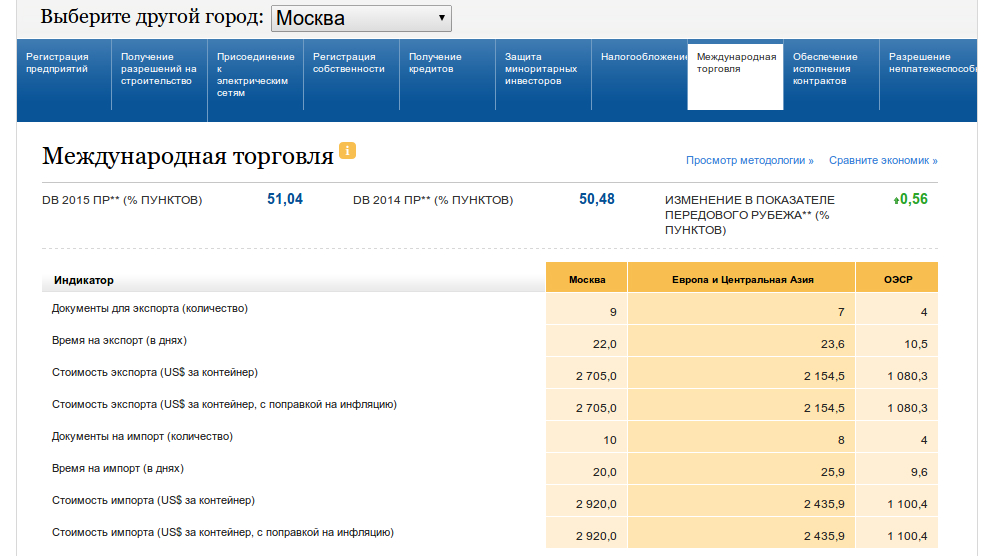Select the OECD import time value 9,6

point(919,472)
